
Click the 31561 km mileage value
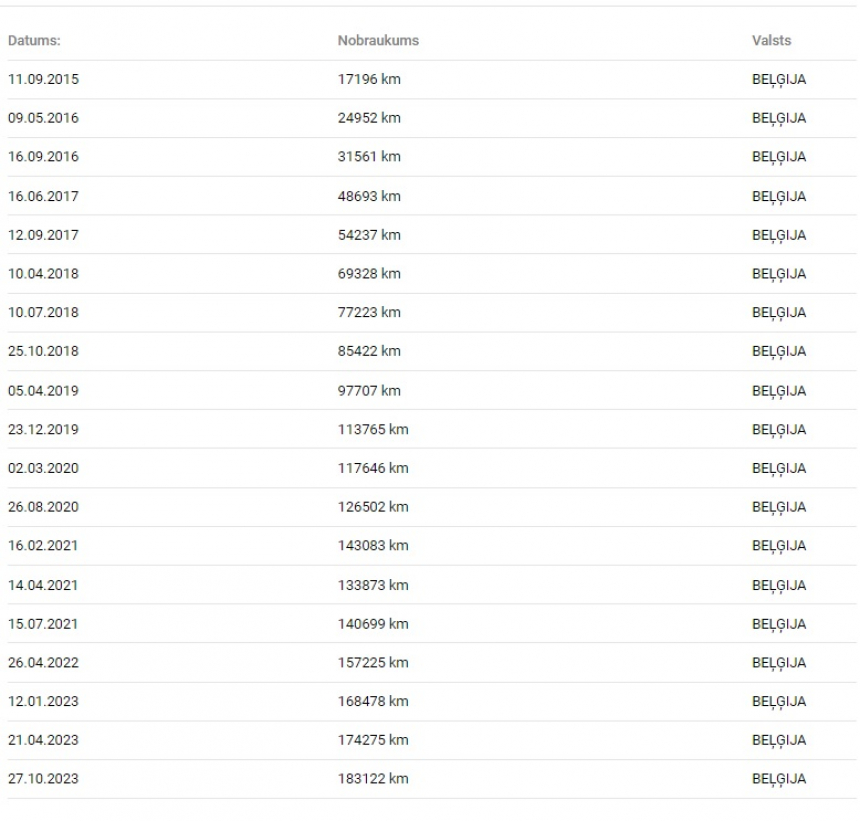(369, 157)
